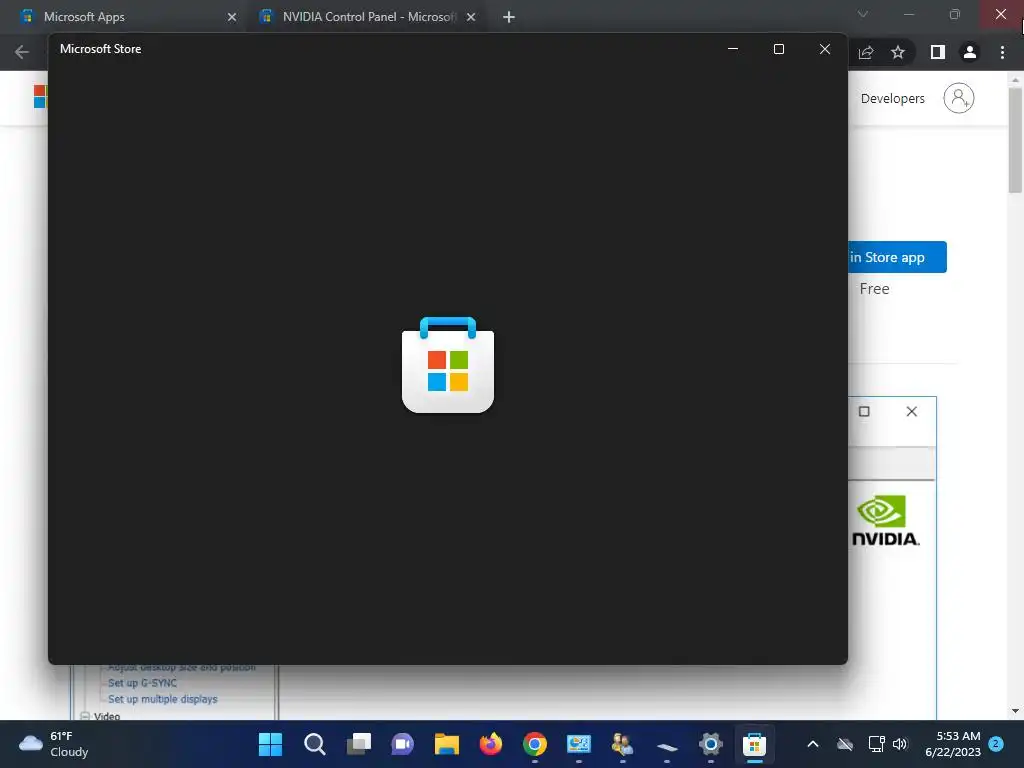The height and width of the screenshot is (768, 1024).
Task: Select 'Set up G-SYNC' in the preview tree
Action: (142, 683)
